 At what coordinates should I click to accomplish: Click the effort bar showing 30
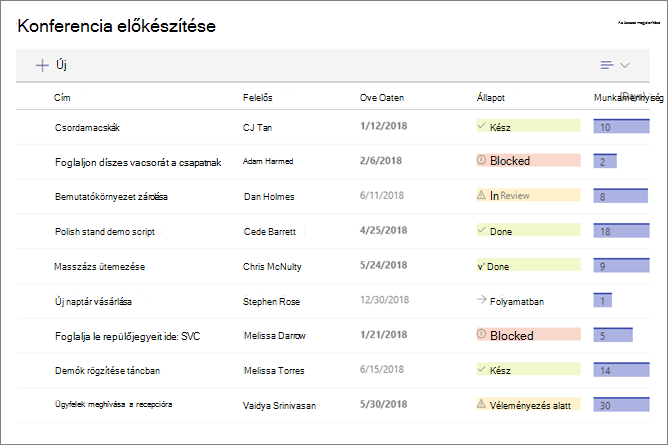(x=622, y=404)
